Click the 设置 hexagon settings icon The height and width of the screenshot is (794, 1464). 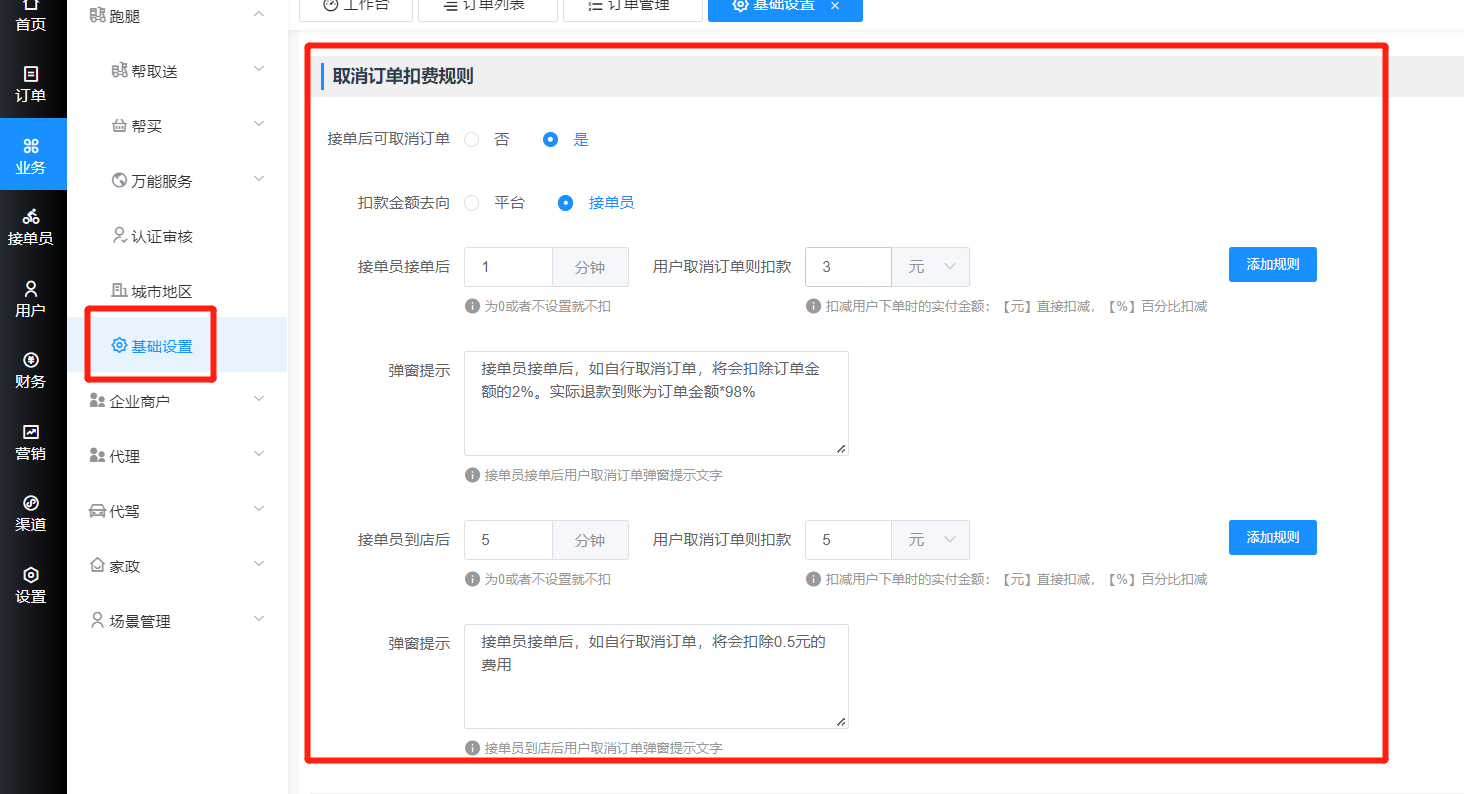tap(31, 575)
